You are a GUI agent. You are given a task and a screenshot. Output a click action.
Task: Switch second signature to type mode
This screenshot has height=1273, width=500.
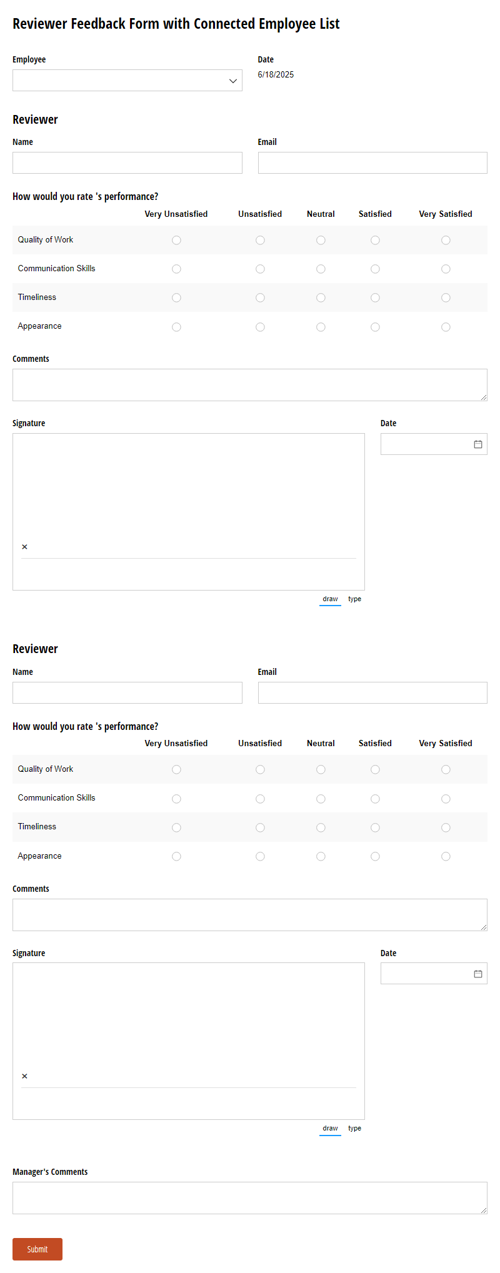point(355,1128)
